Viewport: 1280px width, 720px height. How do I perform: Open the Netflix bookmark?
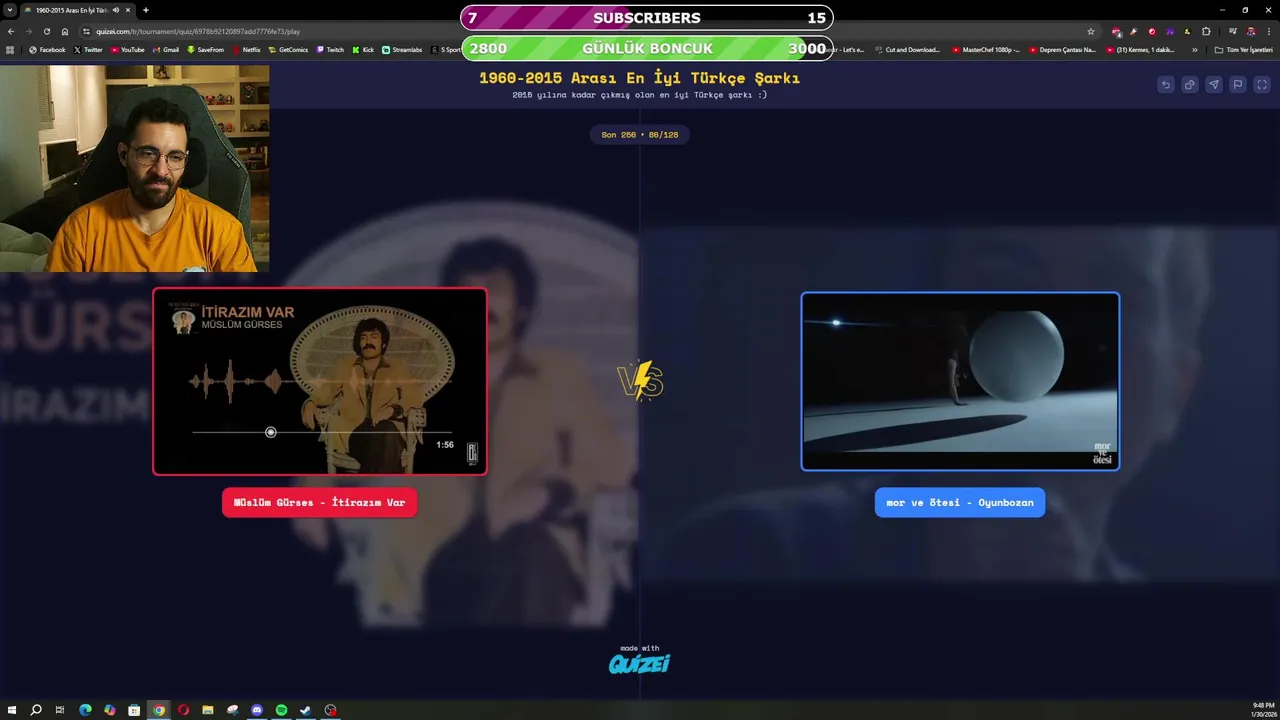pyautogui.click(x=246, y=50)
